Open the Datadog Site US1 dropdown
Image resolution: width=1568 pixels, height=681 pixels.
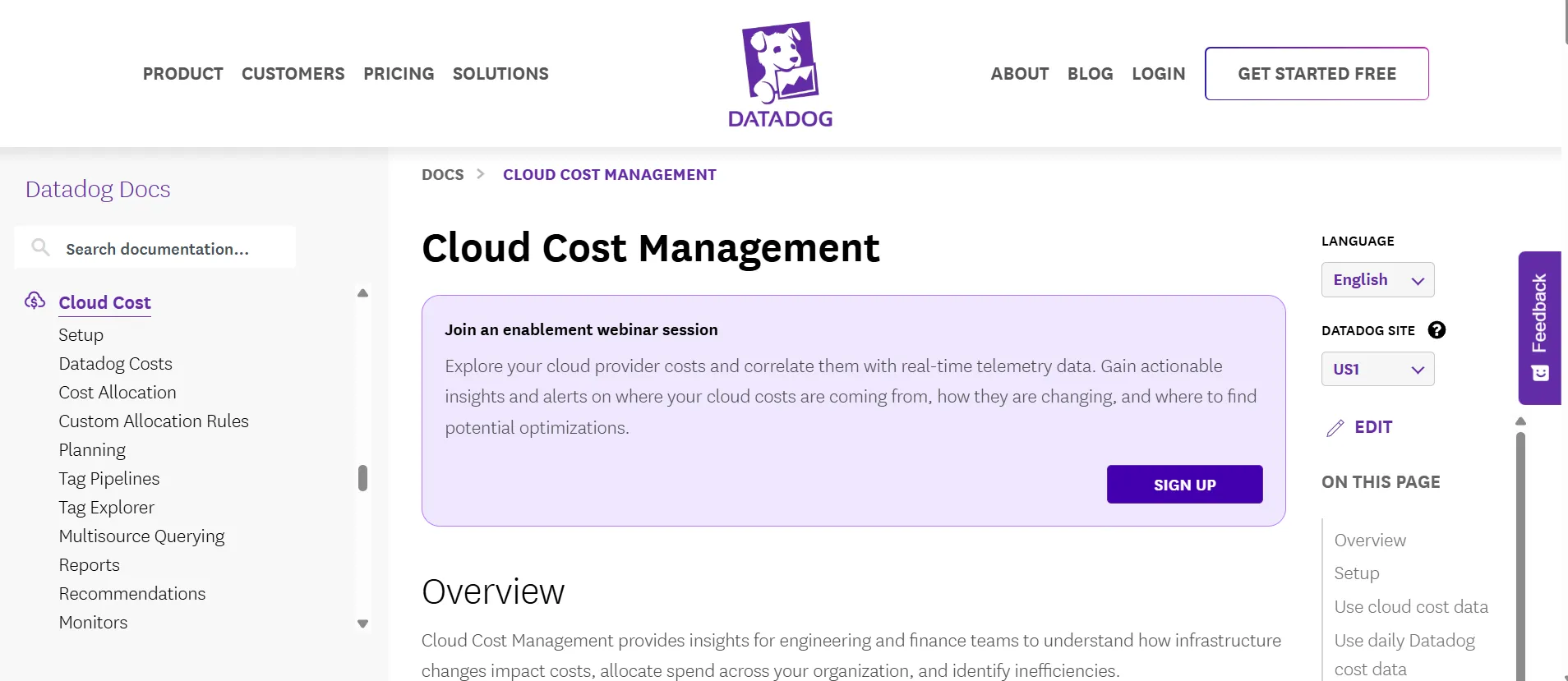(1378, 369)
